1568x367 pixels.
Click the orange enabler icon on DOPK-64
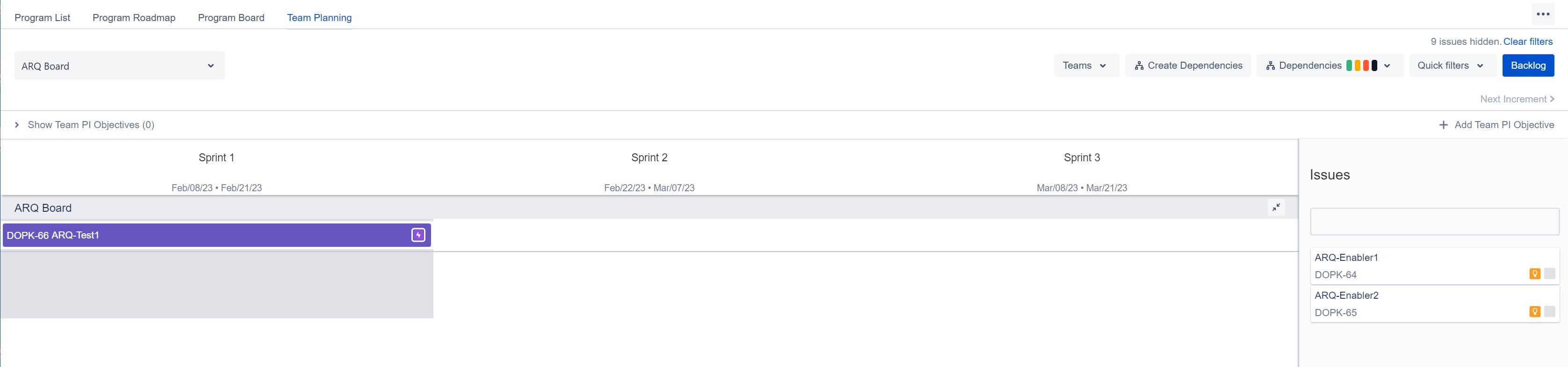point(1534,274)
